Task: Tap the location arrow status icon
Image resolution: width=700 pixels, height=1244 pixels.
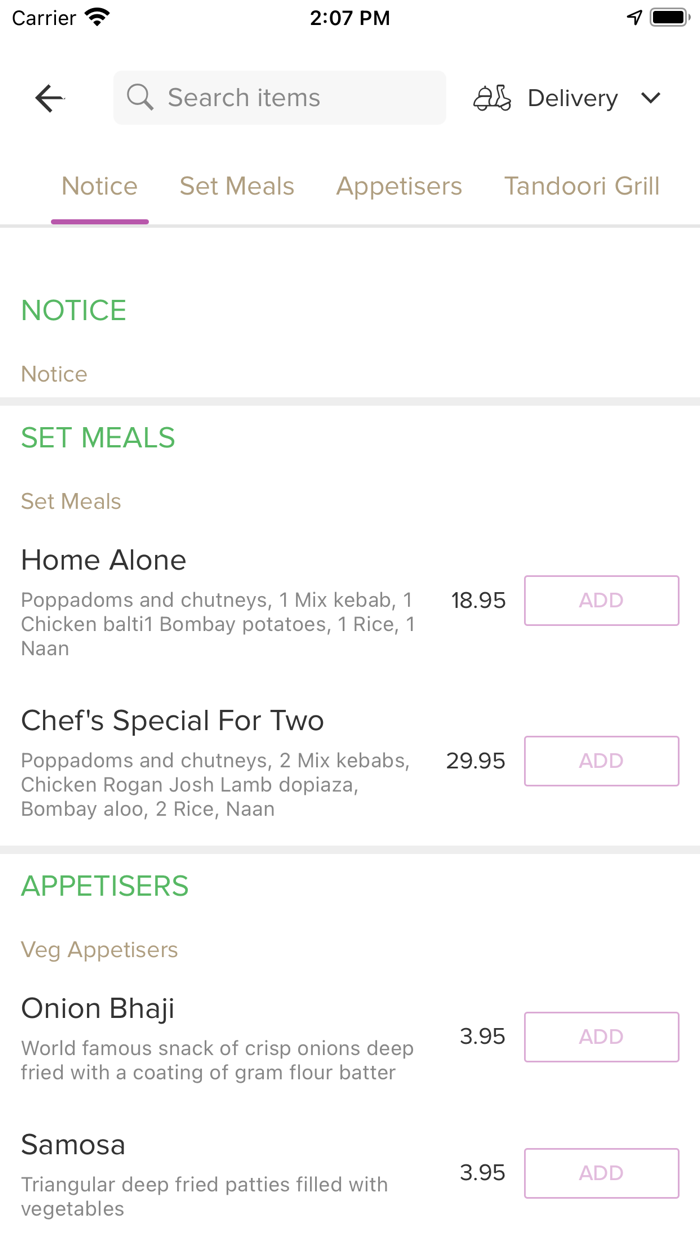Action: point(634,18)
